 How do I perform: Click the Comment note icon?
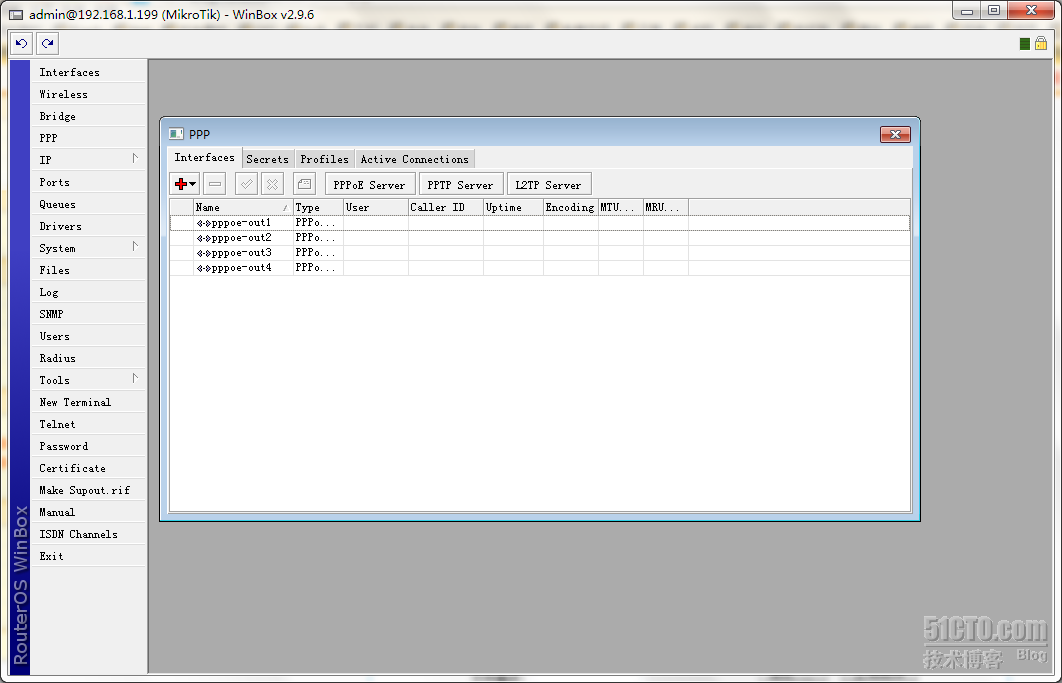click(304, 184)
